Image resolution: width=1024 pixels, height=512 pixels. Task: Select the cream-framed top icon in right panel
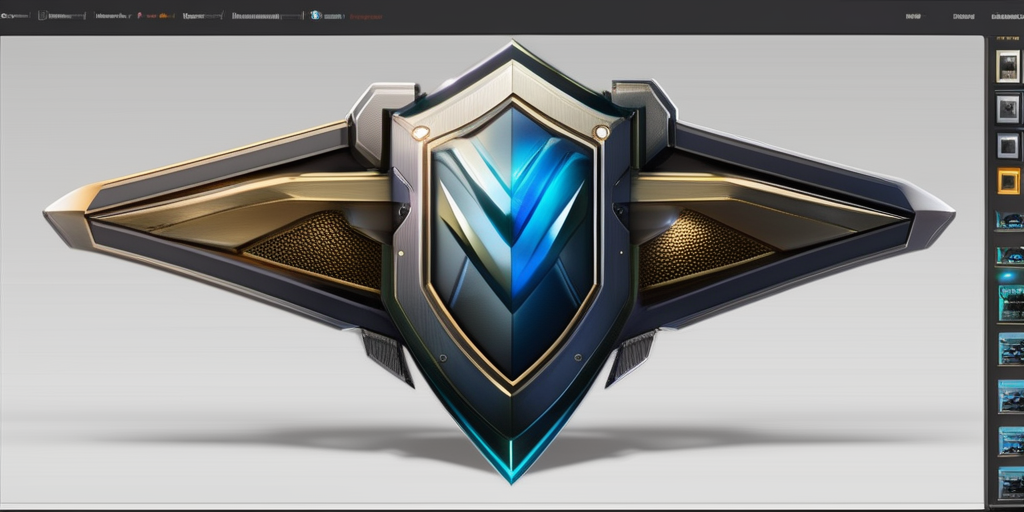(1008, 66)
